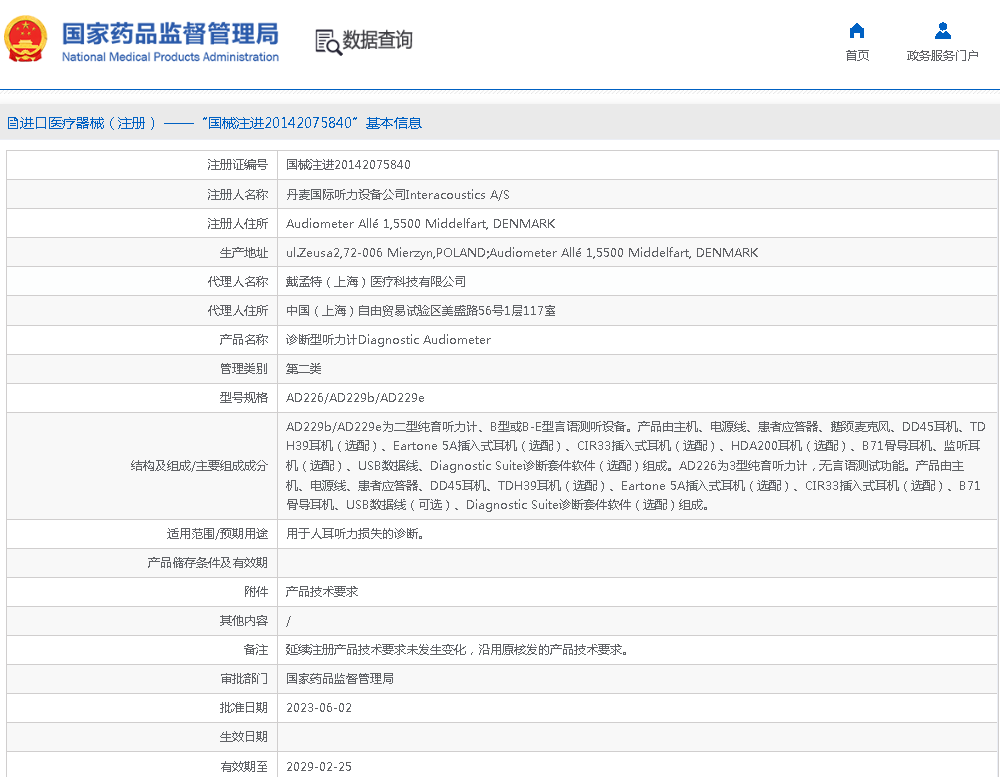
Task: Click the agent name 戴孟特（上海）医疗科技有限公司
Action: (376, 282)
